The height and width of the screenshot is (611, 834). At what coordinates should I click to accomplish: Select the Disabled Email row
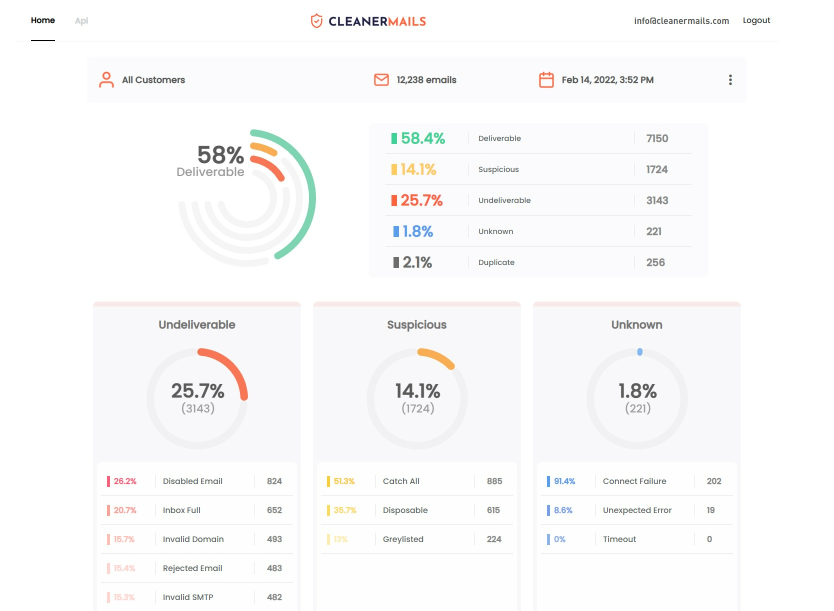[x=197, y=481]
